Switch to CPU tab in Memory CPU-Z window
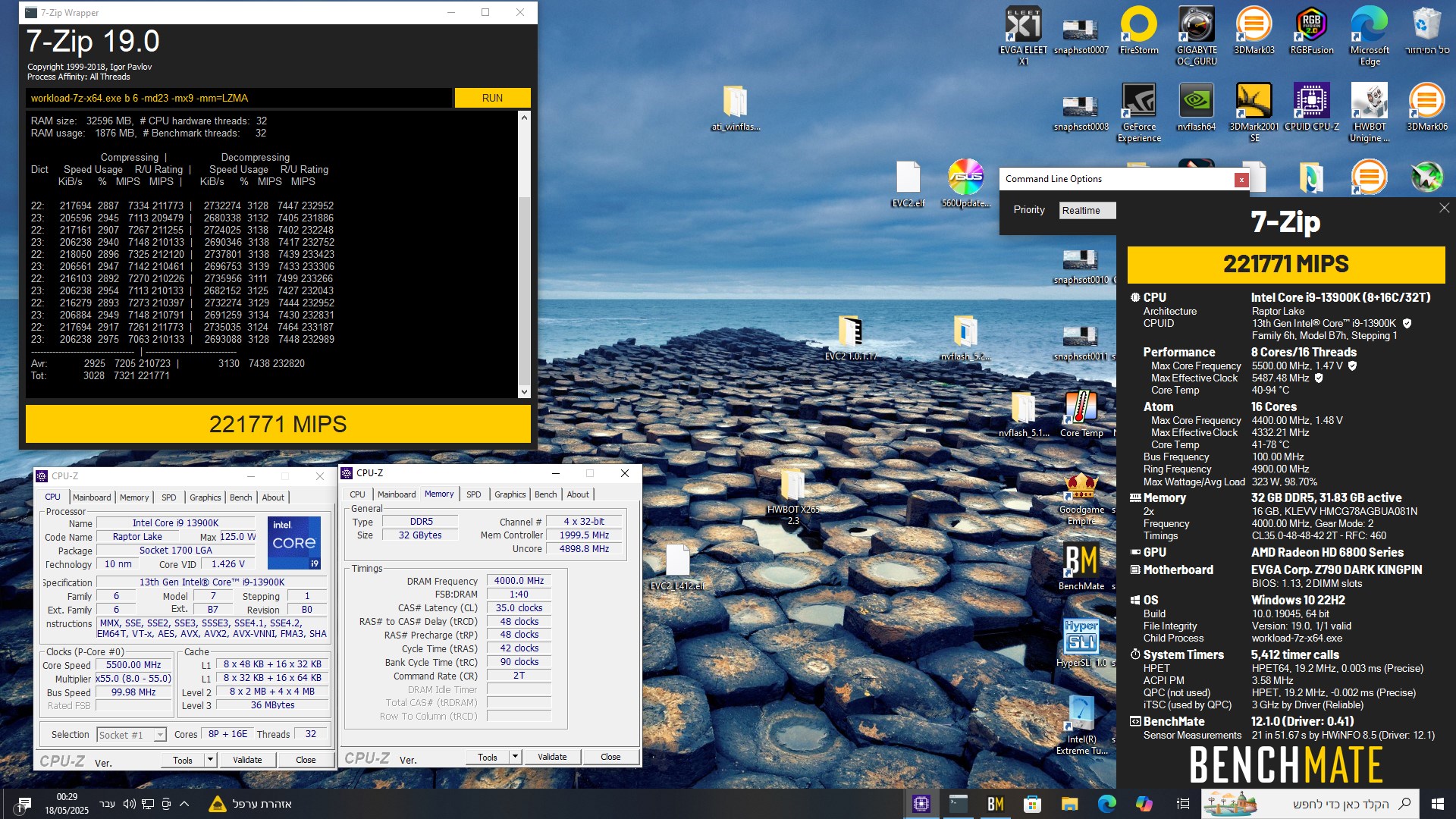Viewport: 1456px width, 819px height. (357, 494)
